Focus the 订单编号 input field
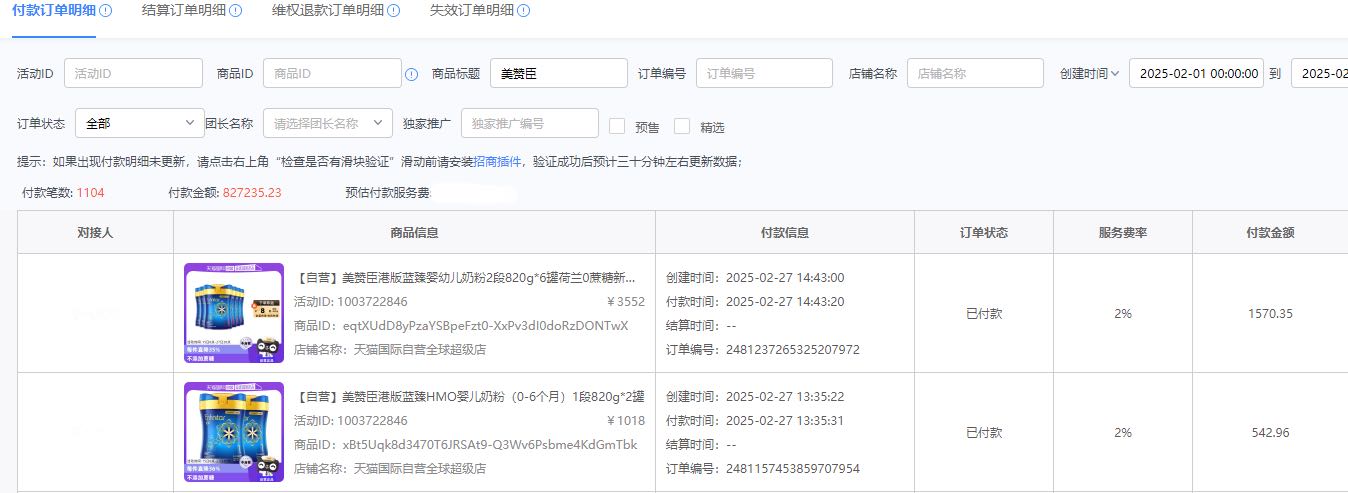 764,73
